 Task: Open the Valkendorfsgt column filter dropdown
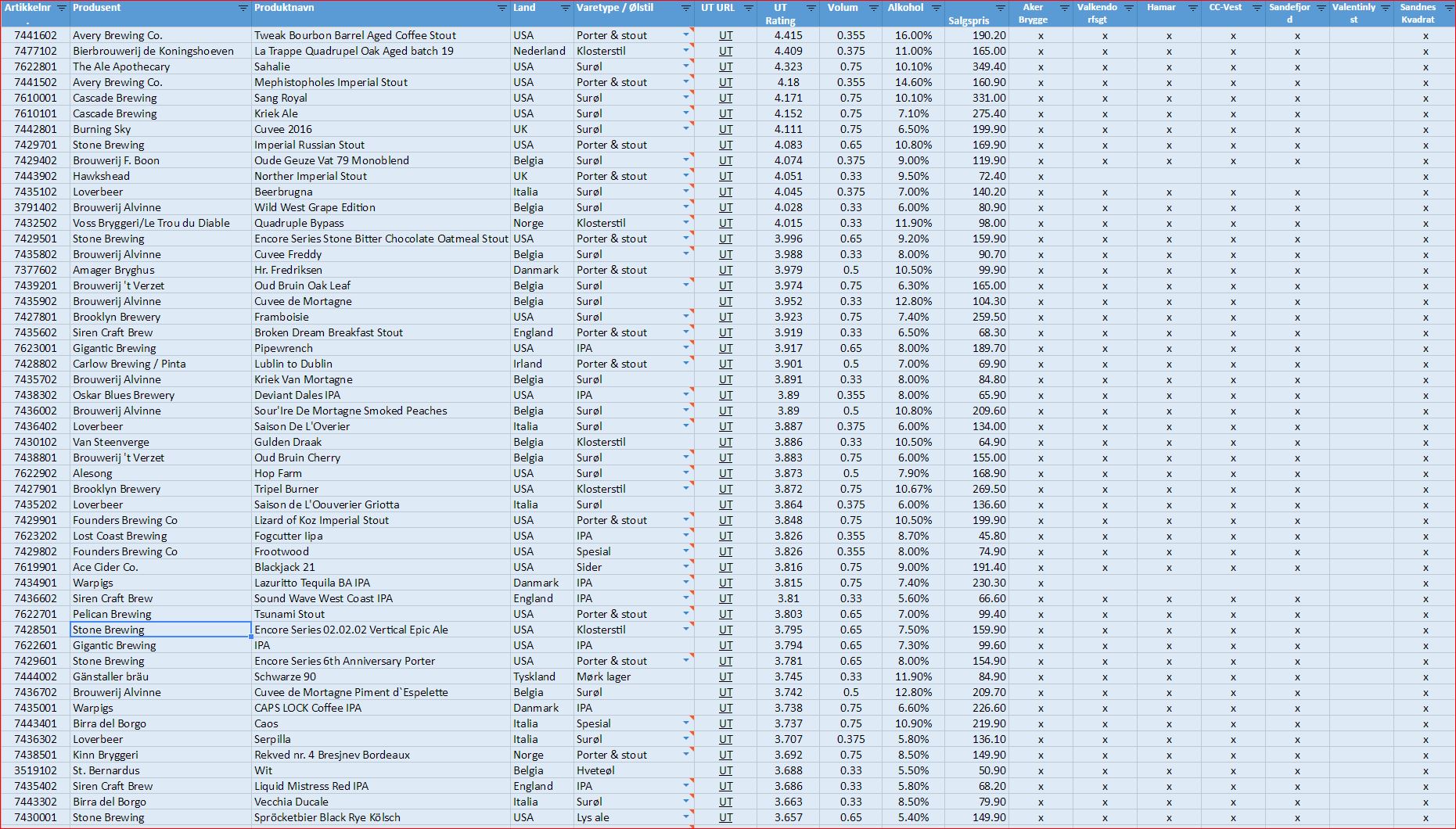(x=1128, y=8)
